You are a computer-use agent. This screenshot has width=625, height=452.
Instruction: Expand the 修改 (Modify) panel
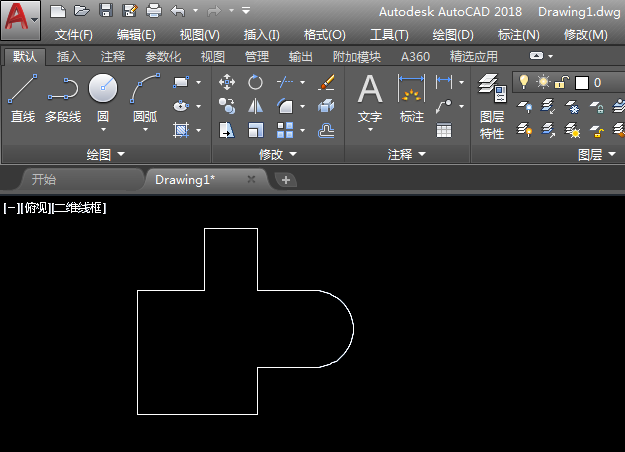pos(277,154)
